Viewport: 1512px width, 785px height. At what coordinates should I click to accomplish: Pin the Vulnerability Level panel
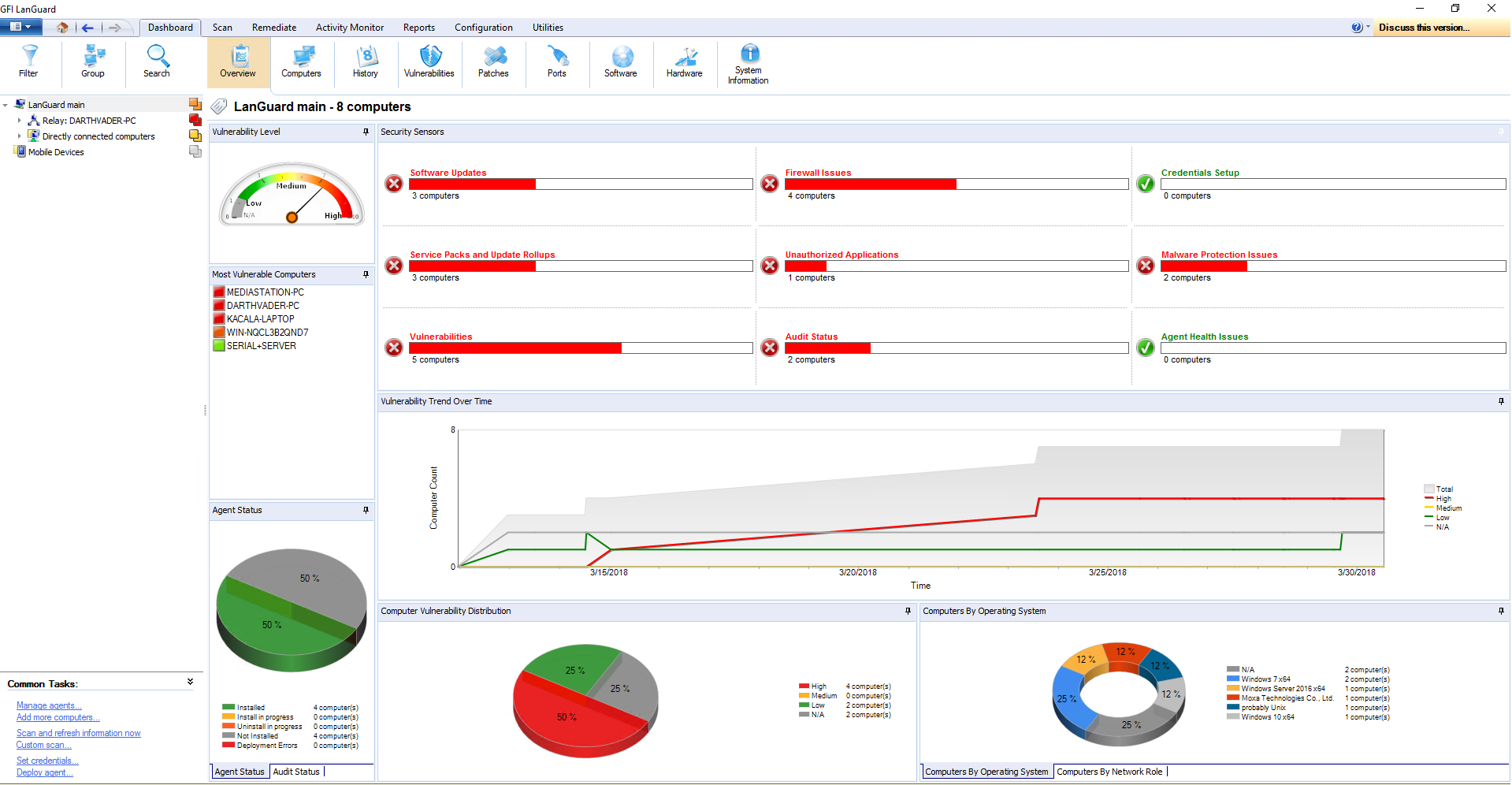366,132
